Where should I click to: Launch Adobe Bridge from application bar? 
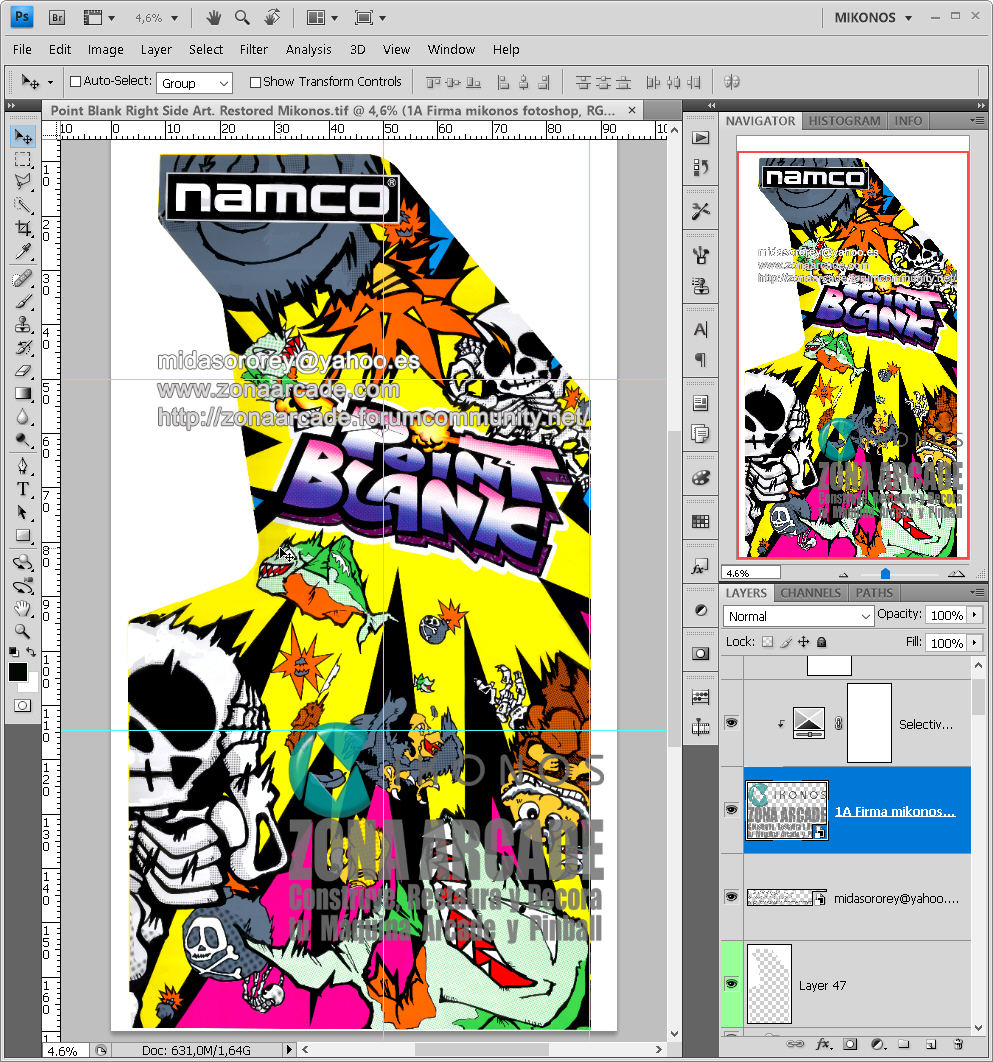click(57, 17)
